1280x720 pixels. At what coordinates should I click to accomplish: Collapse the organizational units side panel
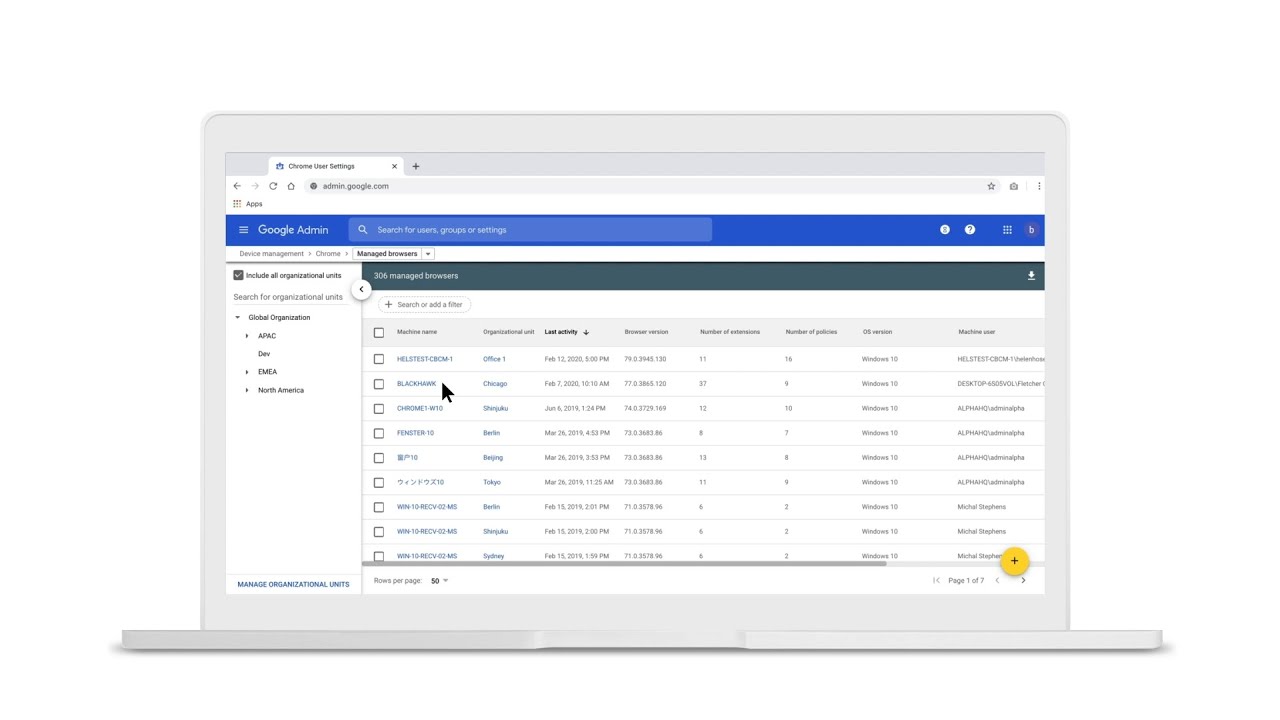[x=361, y=289]
